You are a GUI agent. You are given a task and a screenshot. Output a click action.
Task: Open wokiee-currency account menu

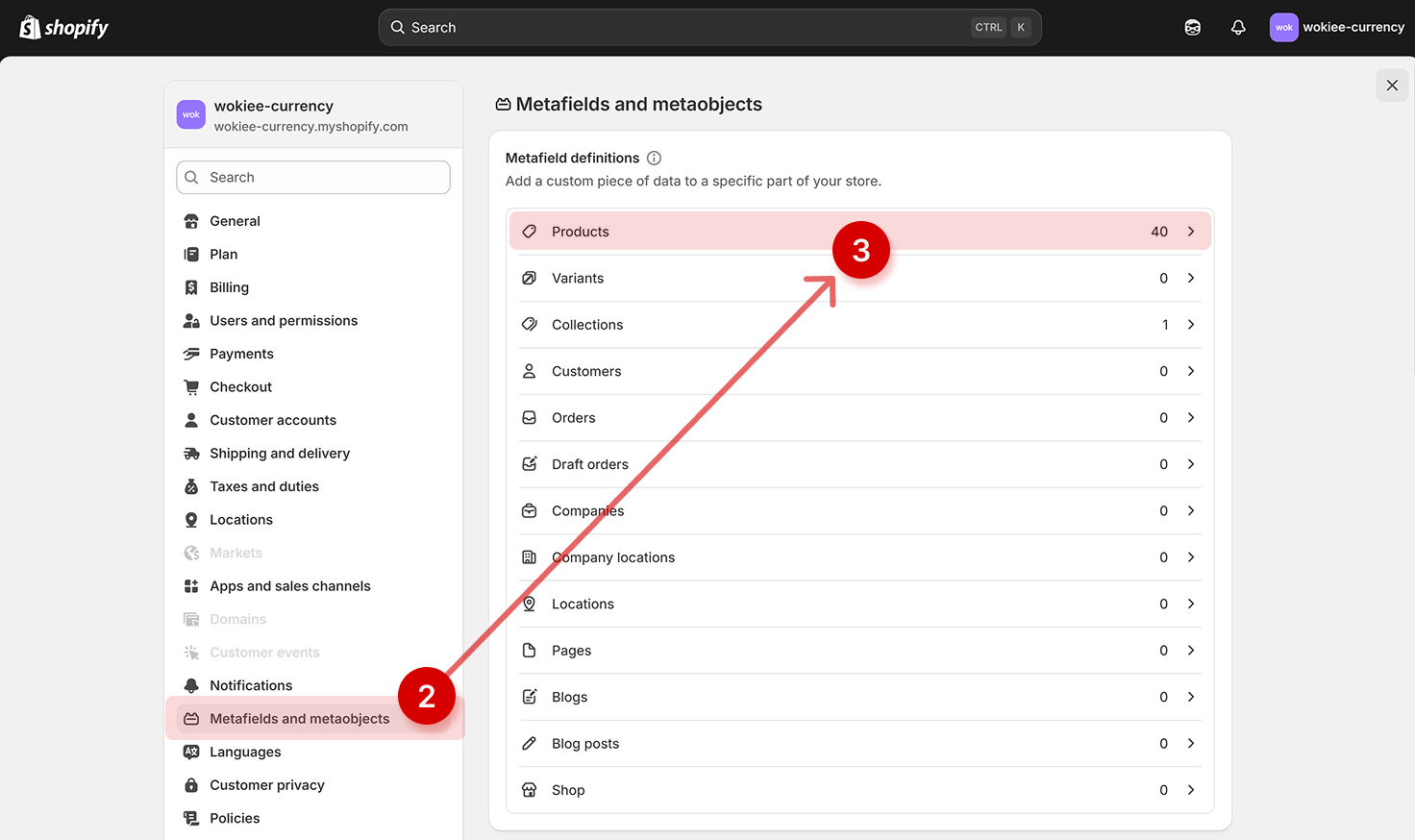point(1336,28)
